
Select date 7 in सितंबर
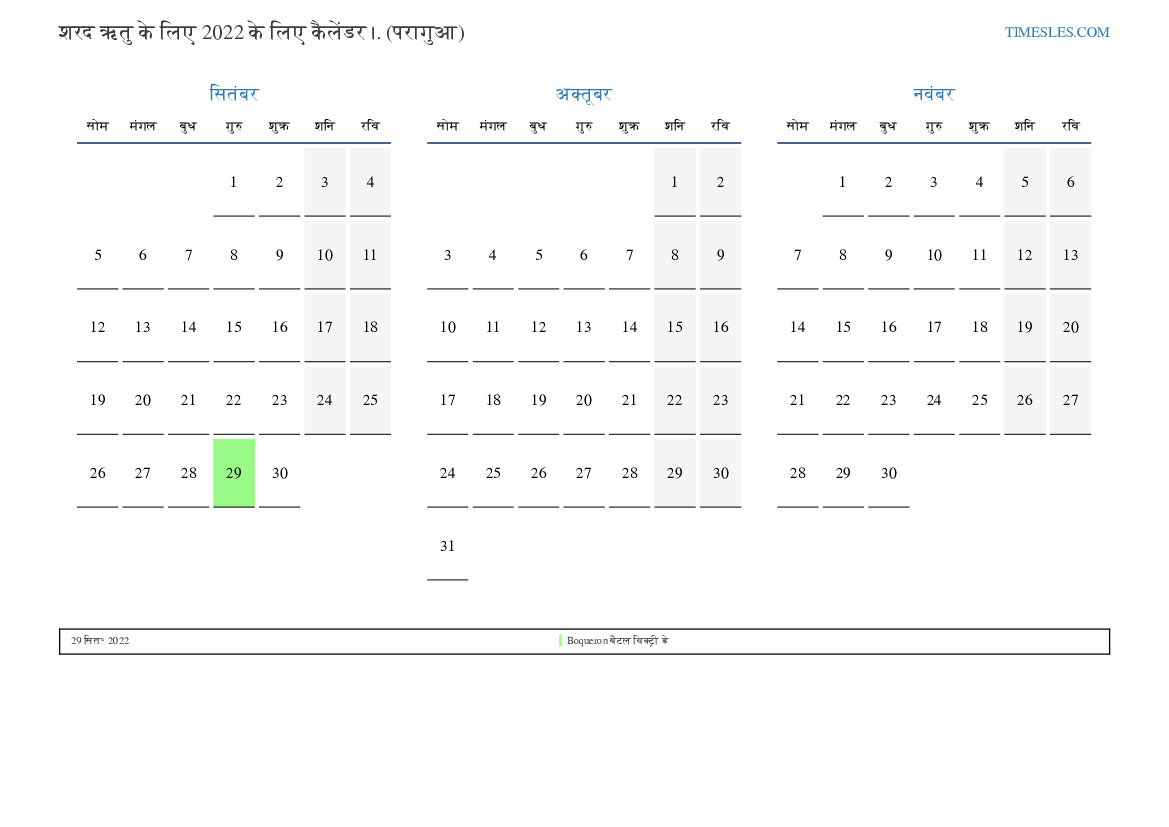coord(189,255)
